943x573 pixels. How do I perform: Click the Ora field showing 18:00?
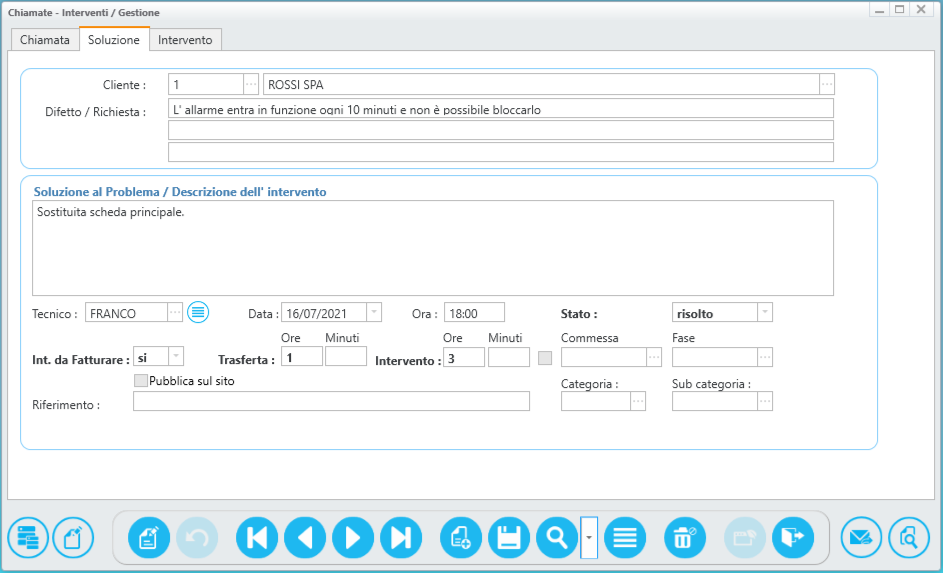click(x=474, y=312)
